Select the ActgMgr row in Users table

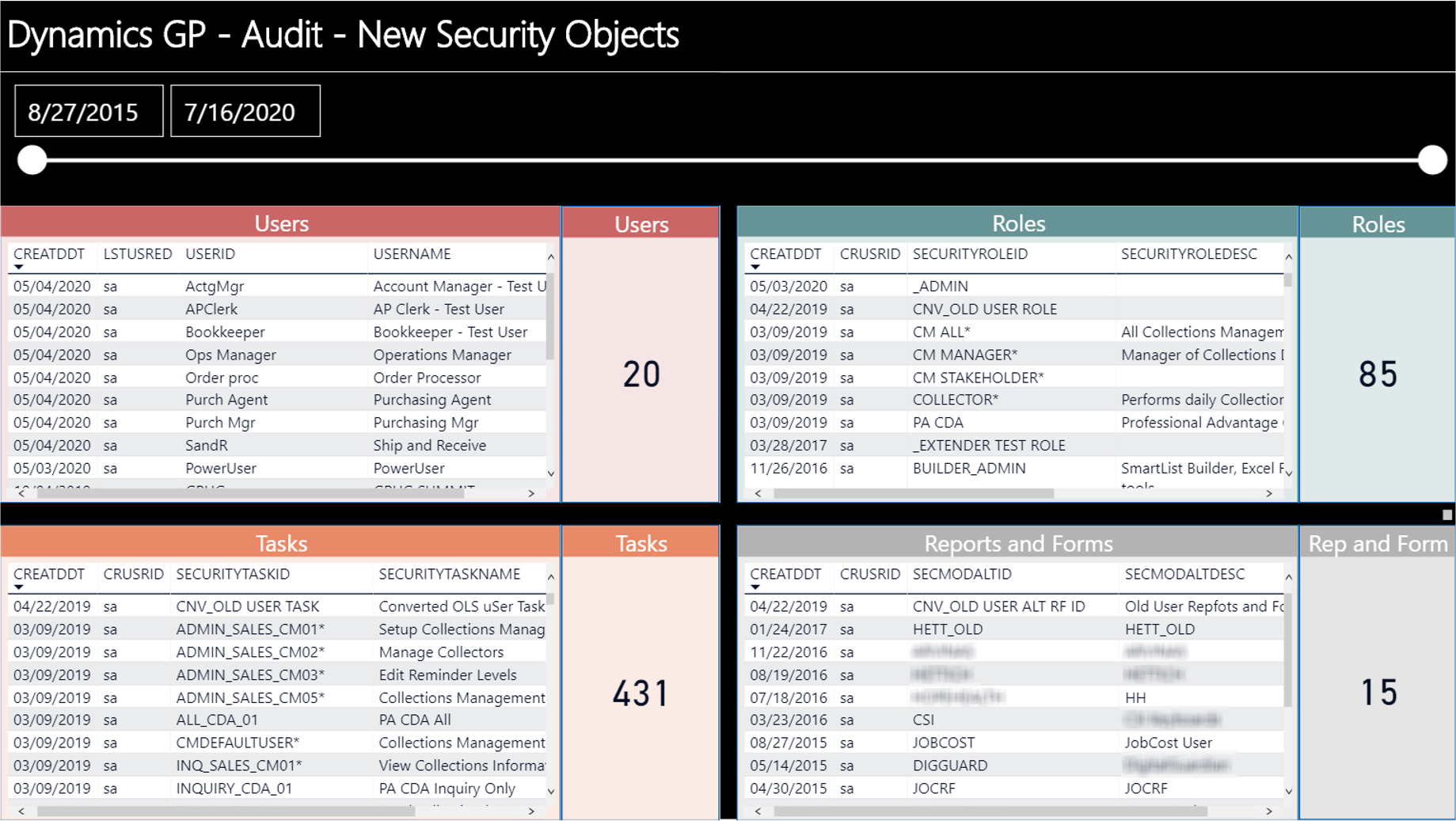(x=214, y=287)
